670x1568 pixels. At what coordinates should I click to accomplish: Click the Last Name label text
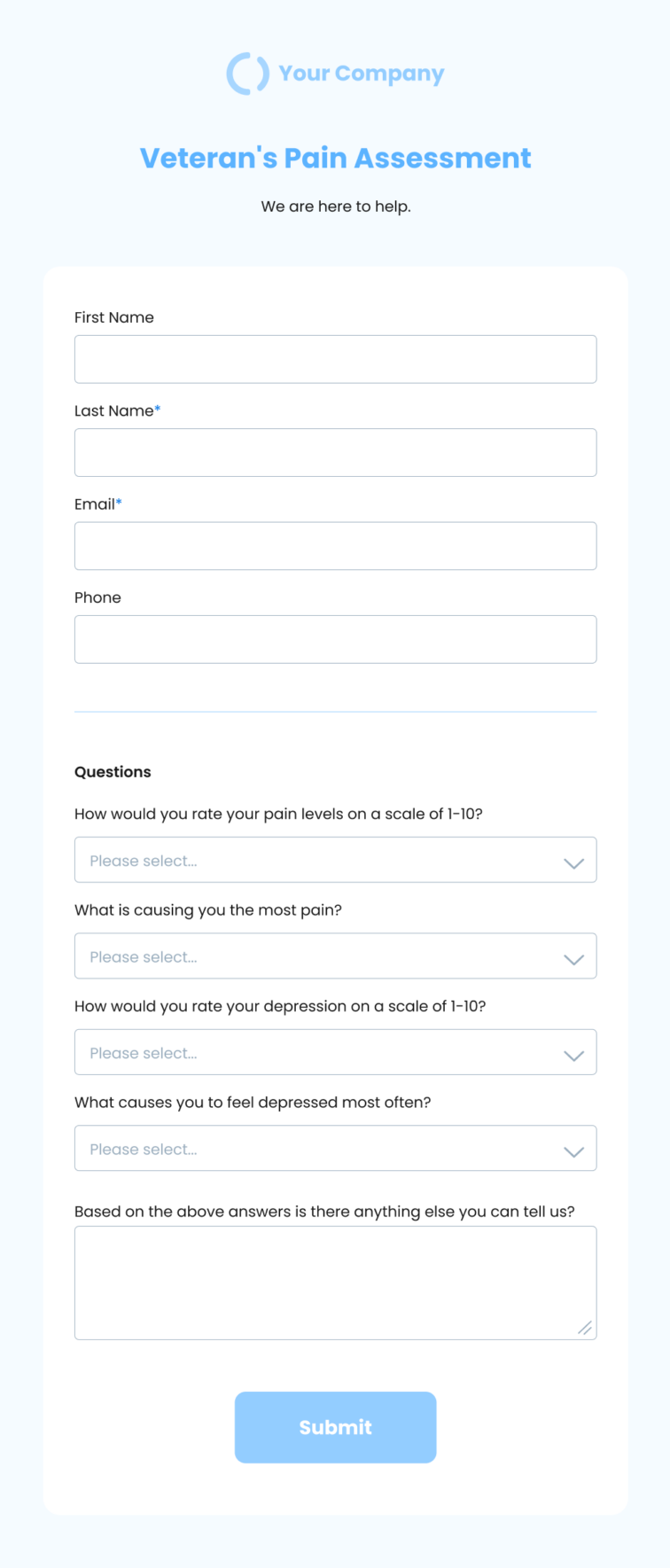[113, 410]
